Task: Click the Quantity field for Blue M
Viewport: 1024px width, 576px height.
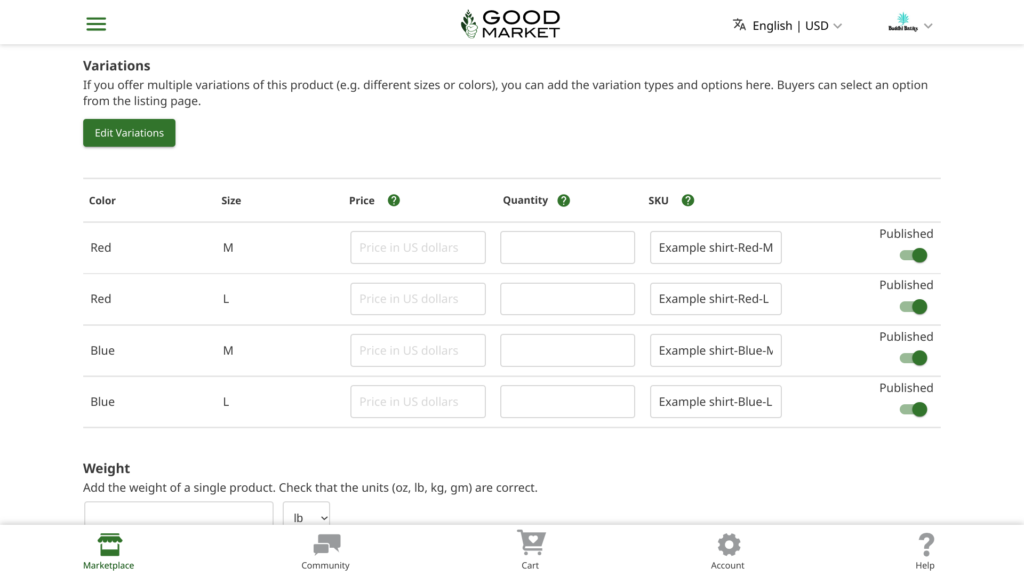Action: click(567, 350)
